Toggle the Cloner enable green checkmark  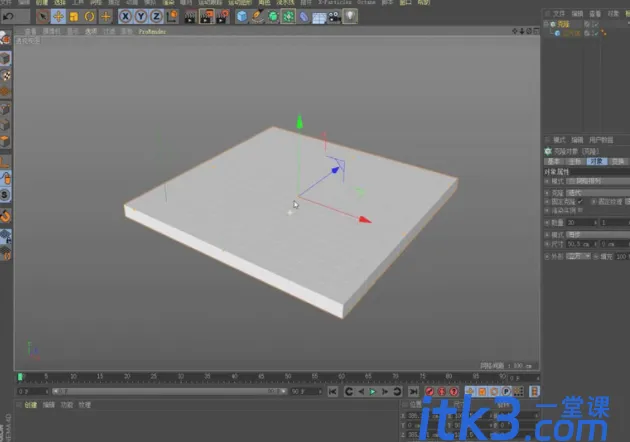[x=595, y=25]
